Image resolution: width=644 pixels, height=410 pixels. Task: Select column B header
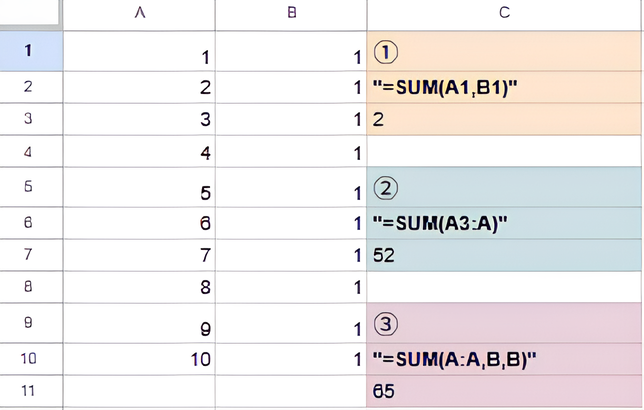(x=290, y=13)
